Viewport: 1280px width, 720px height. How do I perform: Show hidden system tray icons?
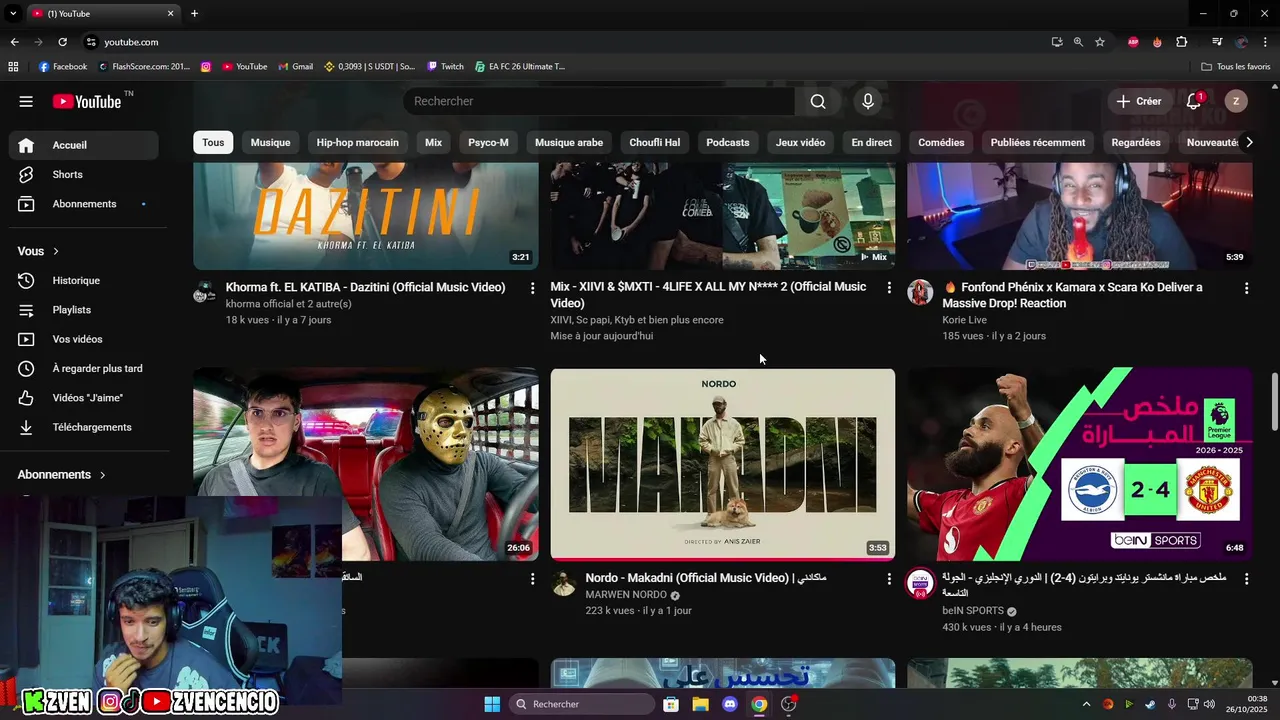pos(1086,704)
